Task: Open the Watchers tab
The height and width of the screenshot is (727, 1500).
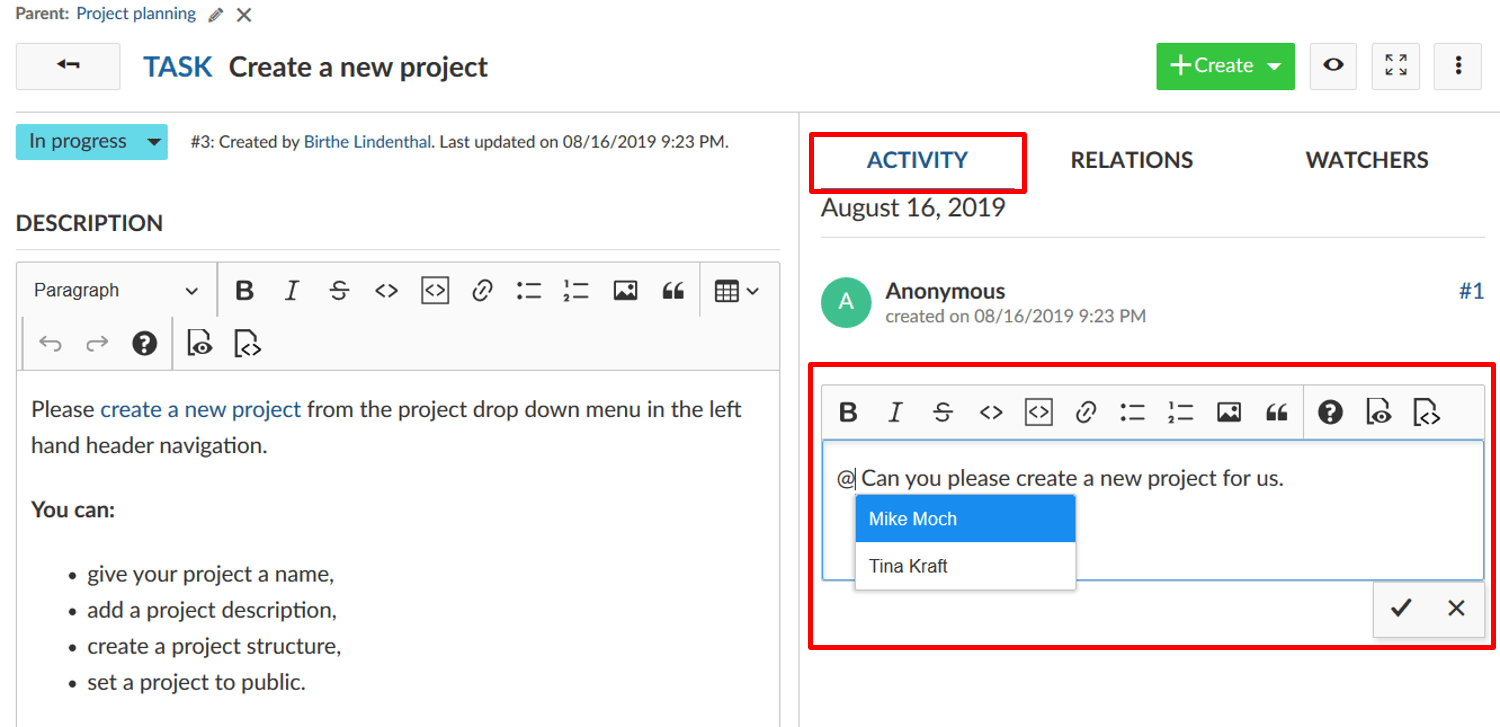Action: [x=1366, y=160]
